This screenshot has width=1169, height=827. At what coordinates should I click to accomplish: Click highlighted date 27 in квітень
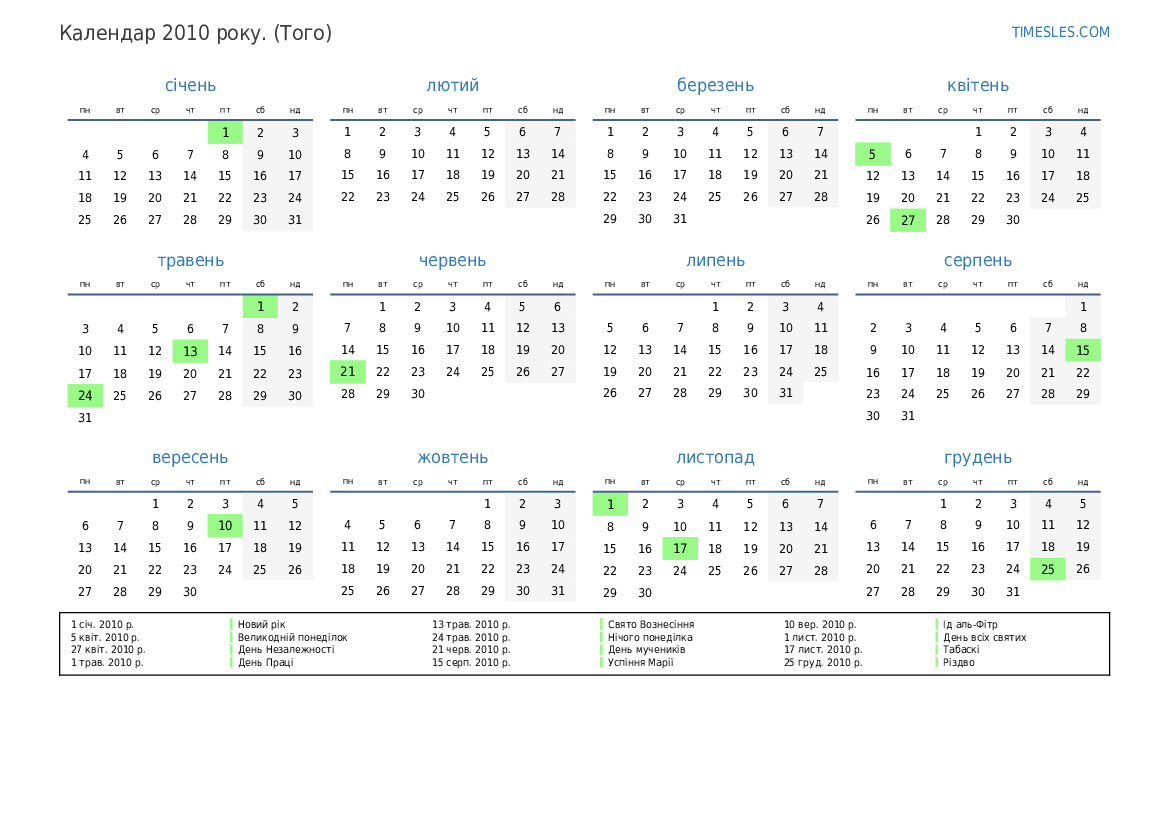(907, 220)
